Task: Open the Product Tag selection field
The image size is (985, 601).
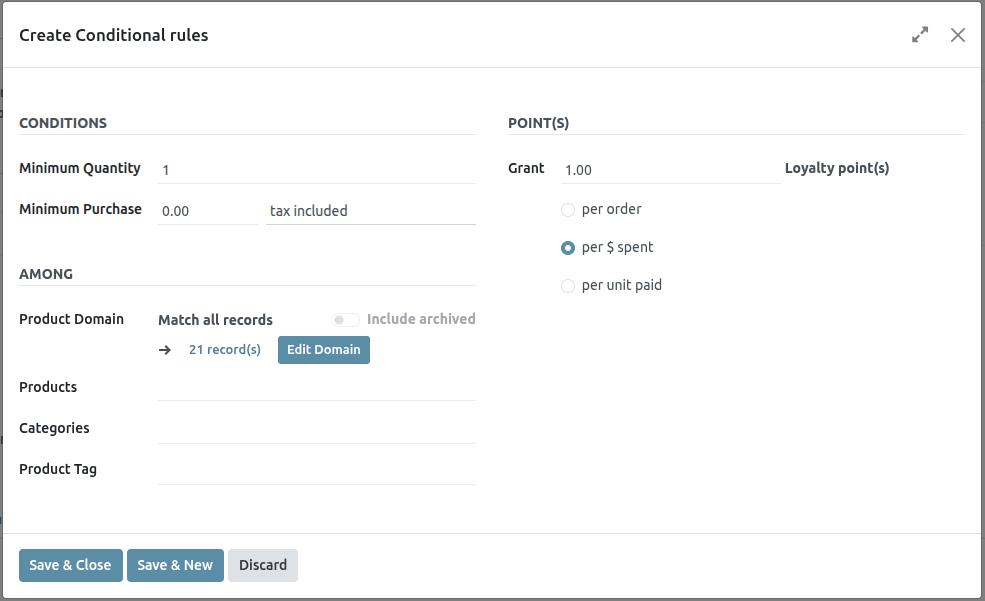Action: pyautogui.click(x=316, y=470)
